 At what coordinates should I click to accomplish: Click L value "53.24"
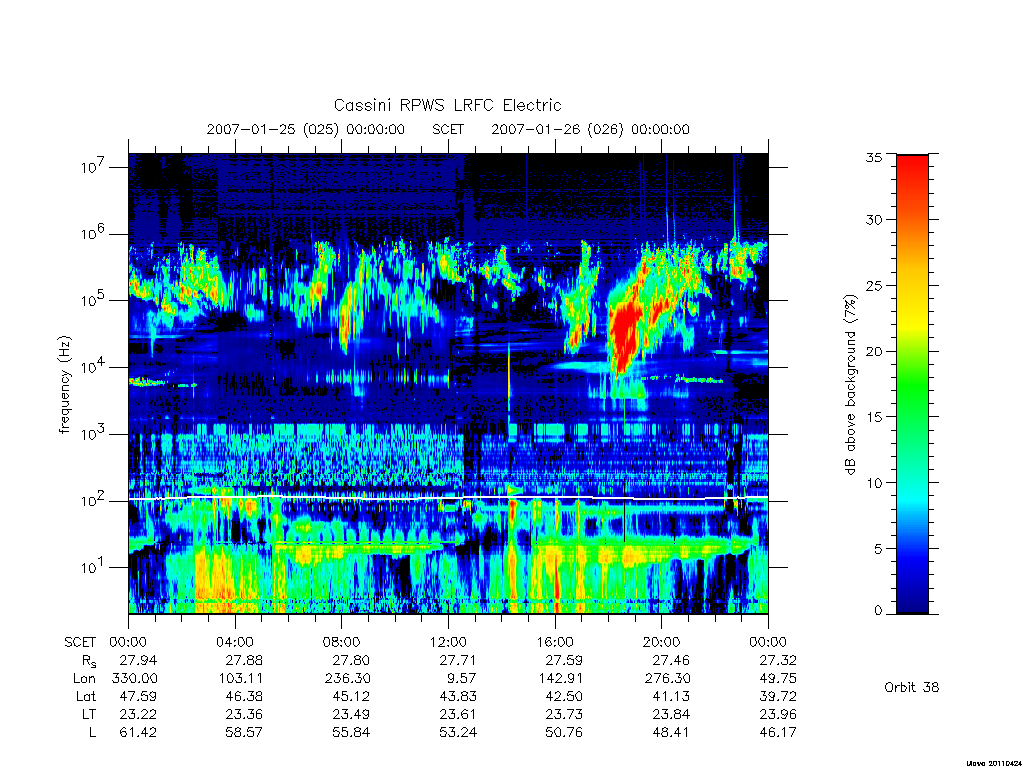tap(458, 732)
